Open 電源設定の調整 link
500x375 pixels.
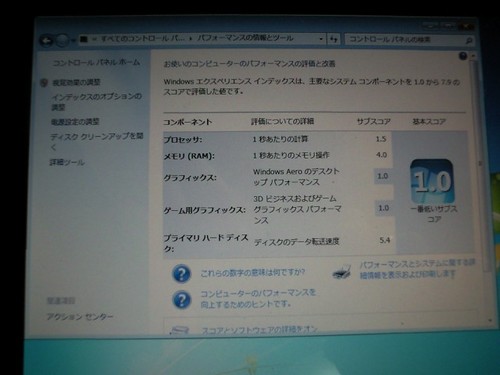(x=75, y=122)
